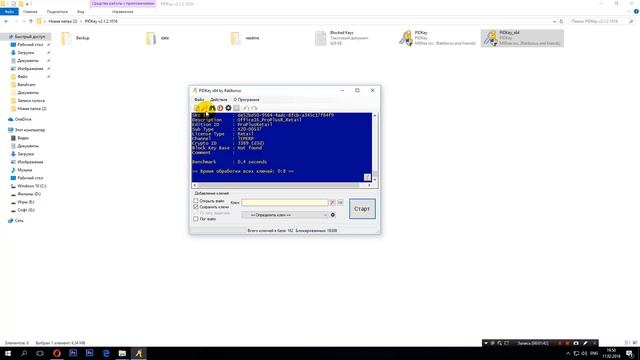Click the pencil draw icon in recorder bar
The width and height of the screenshot is (640, 360).
pyautogui.click(x=585, y=343)
